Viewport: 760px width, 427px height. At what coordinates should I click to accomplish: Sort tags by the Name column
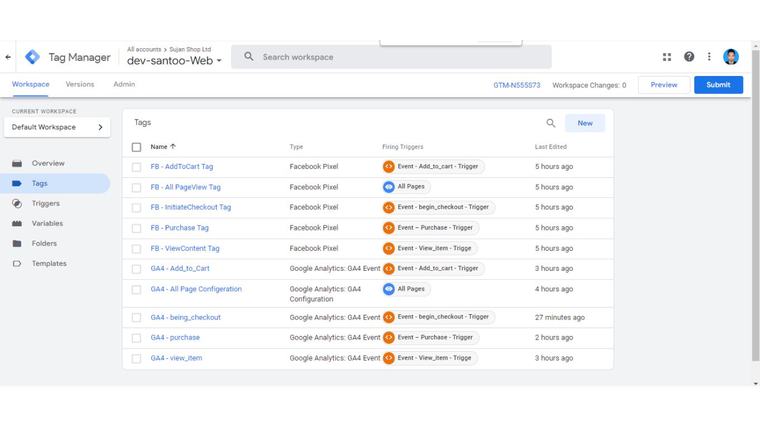pos(159,147)
